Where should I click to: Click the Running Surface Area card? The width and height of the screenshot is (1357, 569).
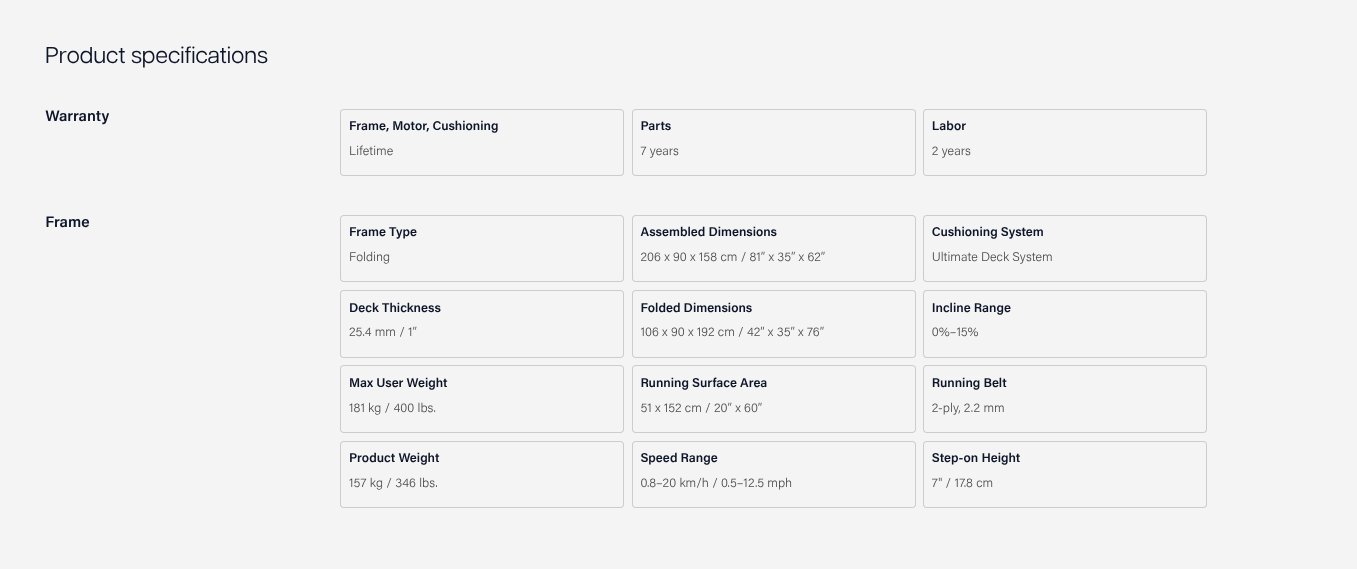pyautogui.click(x=773, y=398)
